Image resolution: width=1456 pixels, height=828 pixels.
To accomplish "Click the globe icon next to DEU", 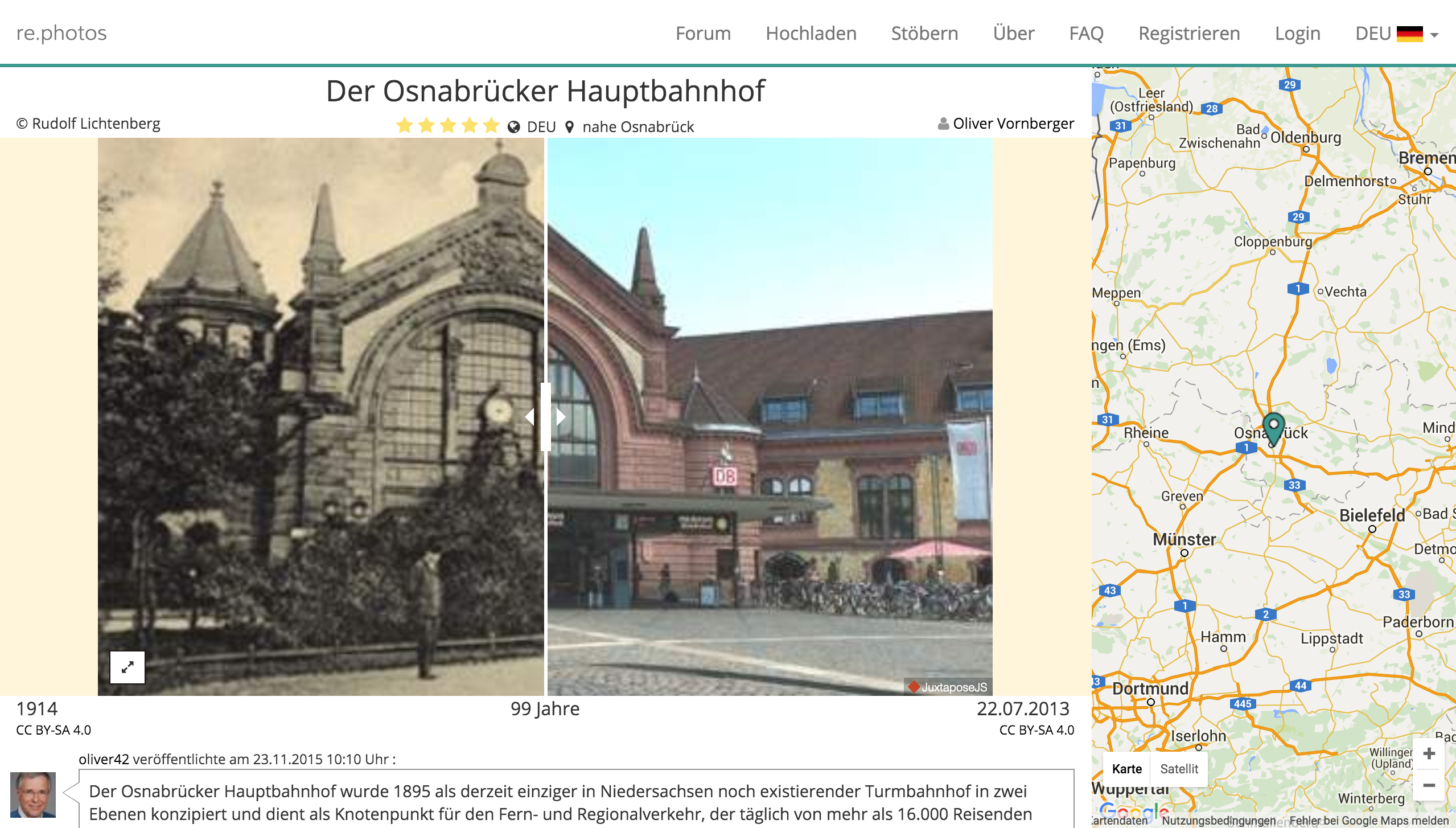I will pyautogui.click(x=513, y=127).
